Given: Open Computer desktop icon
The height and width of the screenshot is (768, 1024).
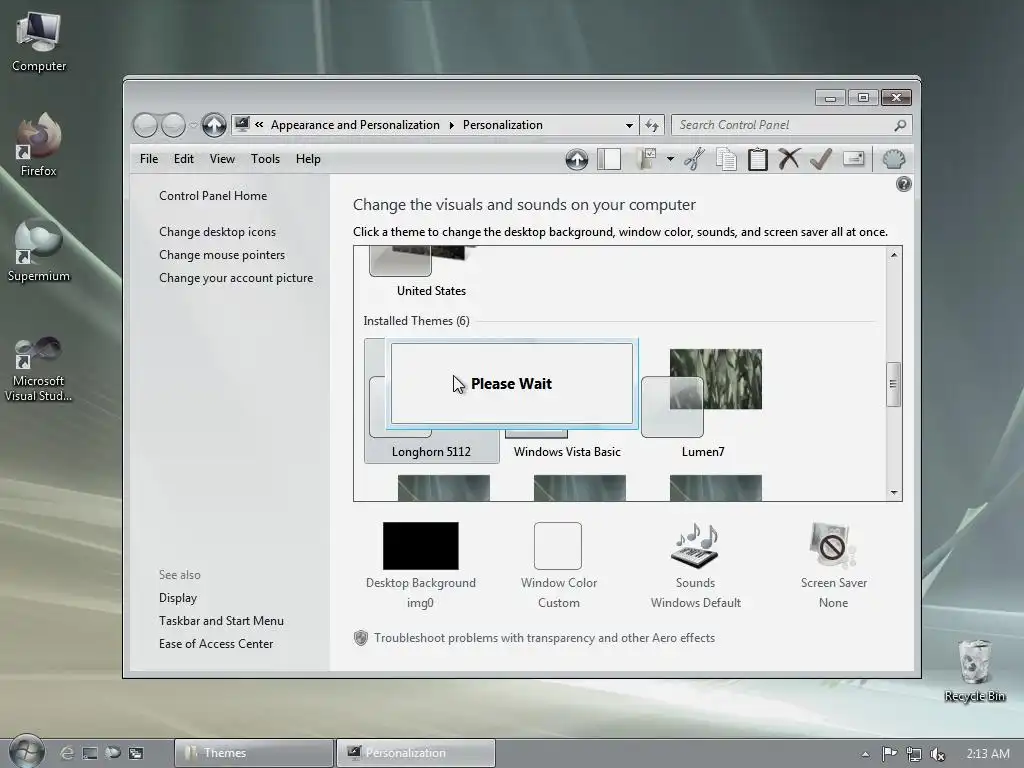Looking at the screenshot, I should point(39,42).
